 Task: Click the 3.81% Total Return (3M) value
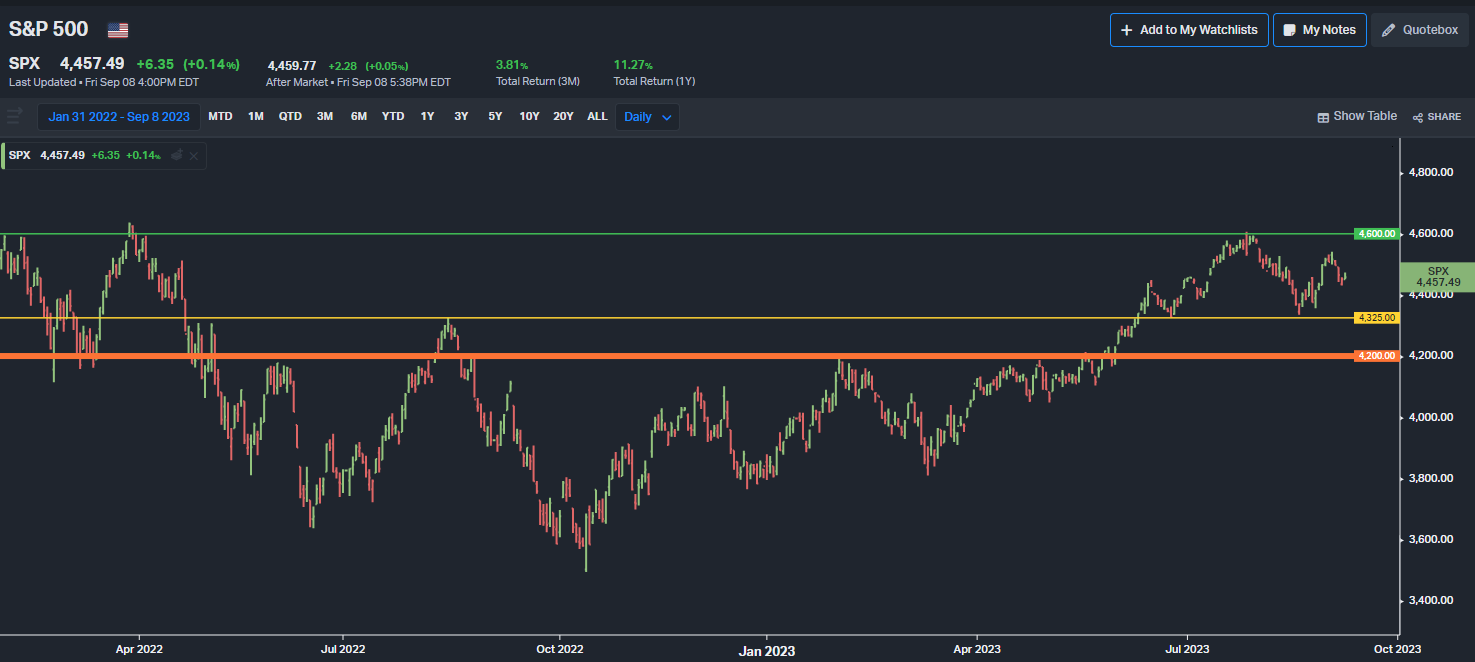[512, 65]
